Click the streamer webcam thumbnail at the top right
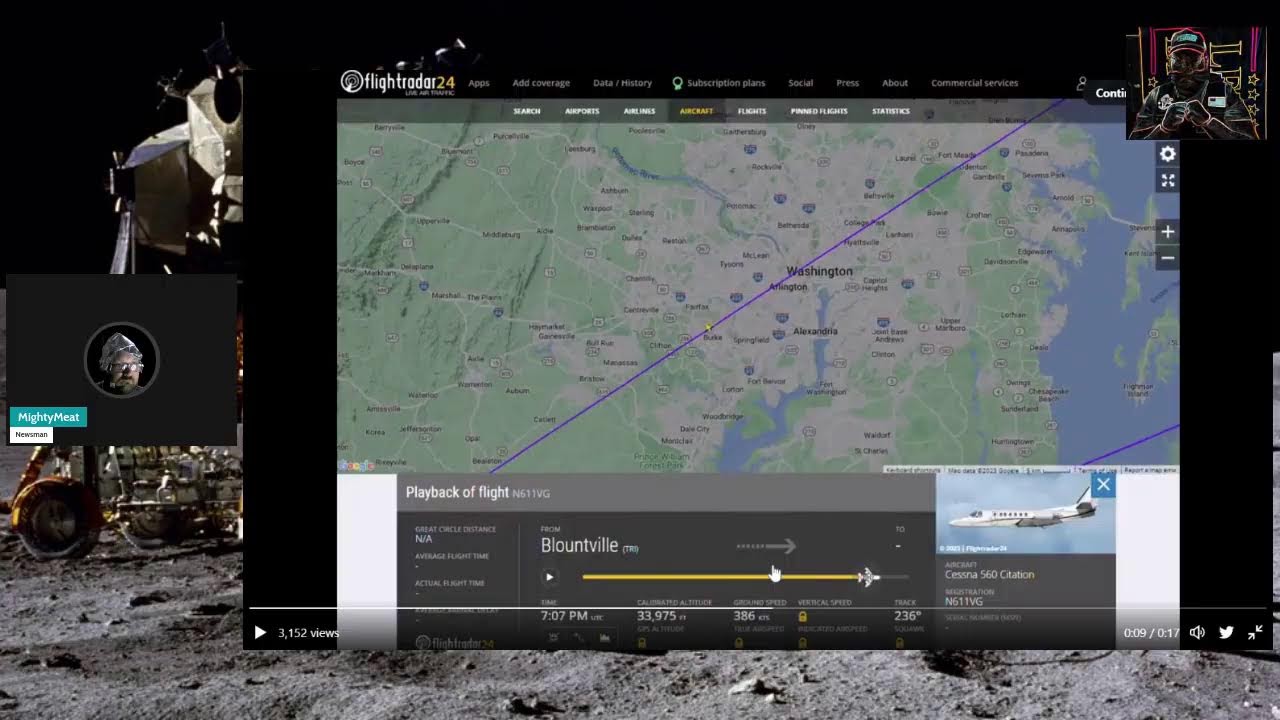This screenshot has width=1280, height=720. [1196, 83]
